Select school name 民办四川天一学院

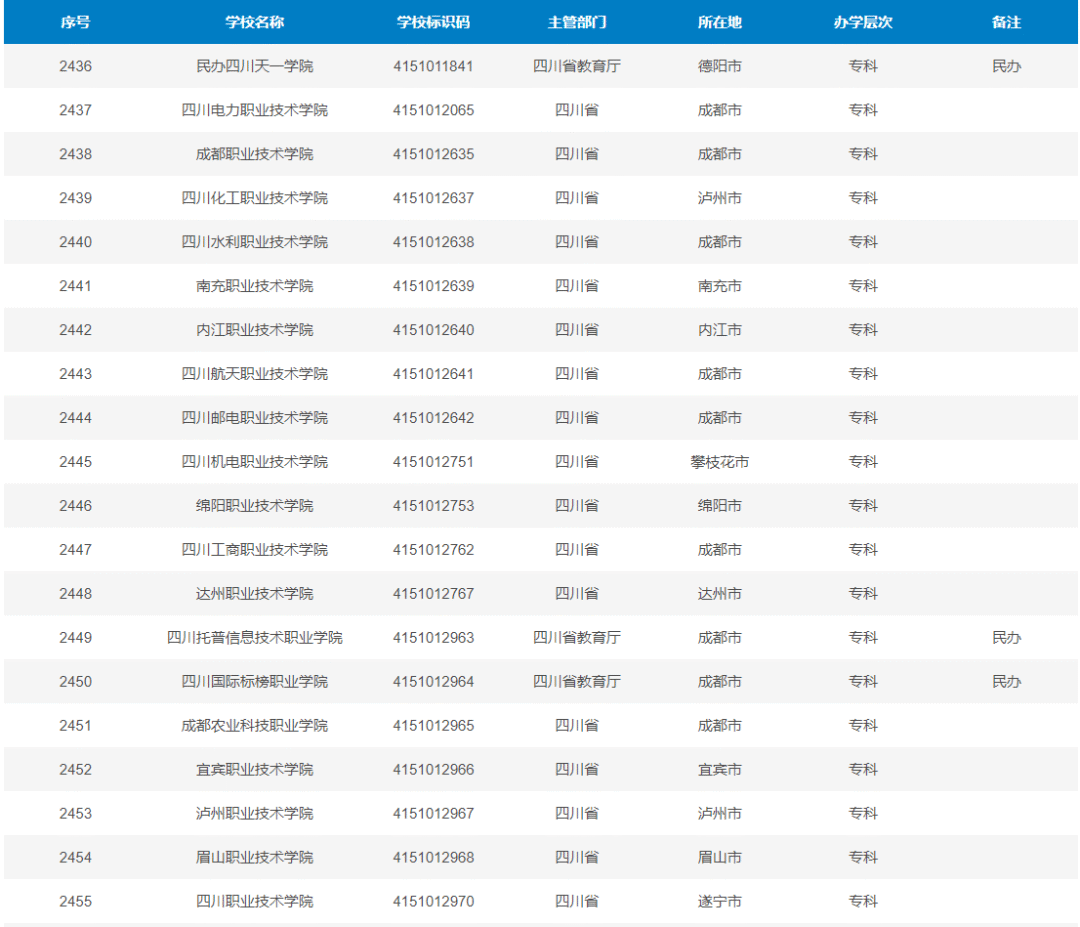point(254,66)
